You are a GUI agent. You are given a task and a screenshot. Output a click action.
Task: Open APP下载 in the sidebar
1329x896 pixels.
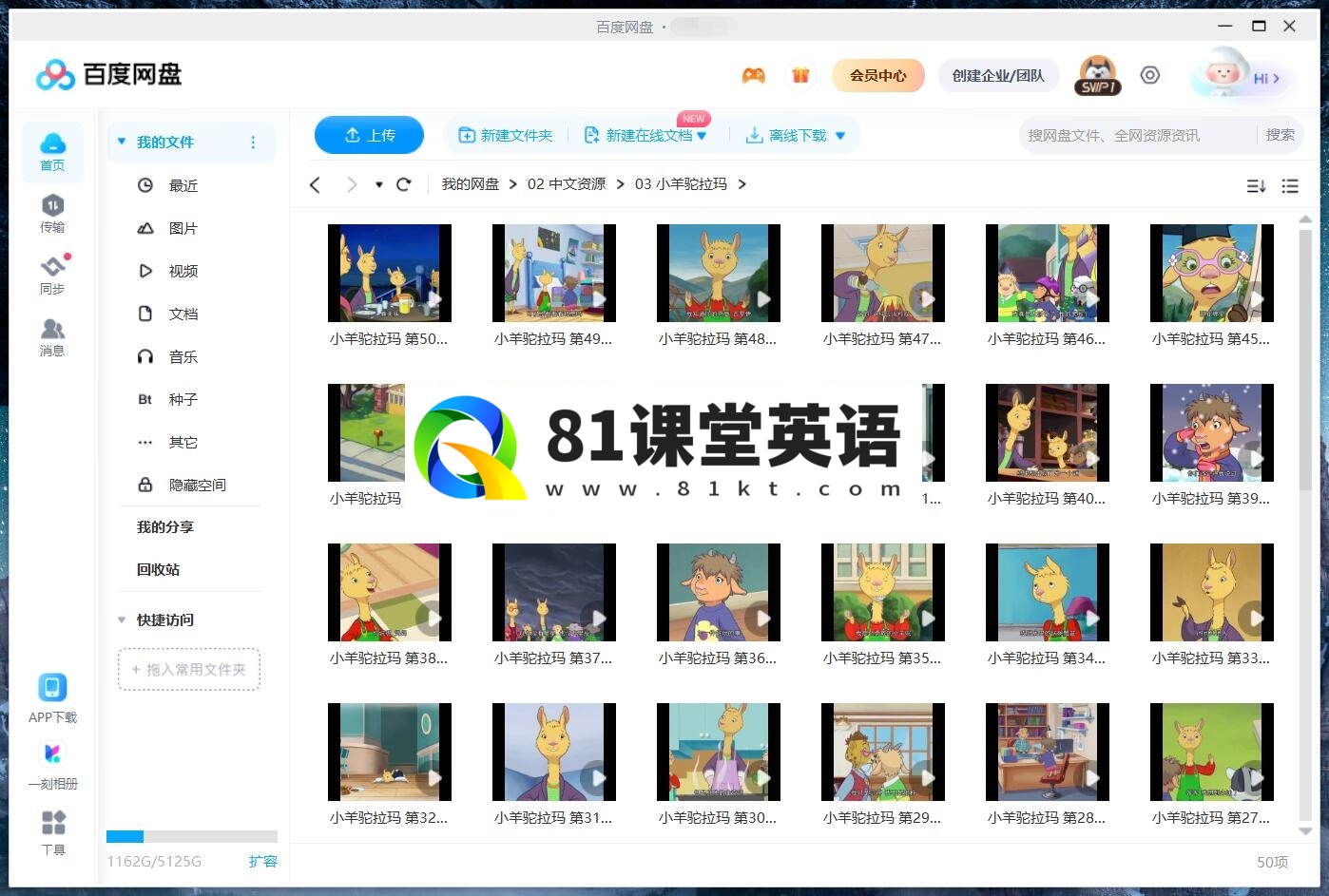pos(52,698)
